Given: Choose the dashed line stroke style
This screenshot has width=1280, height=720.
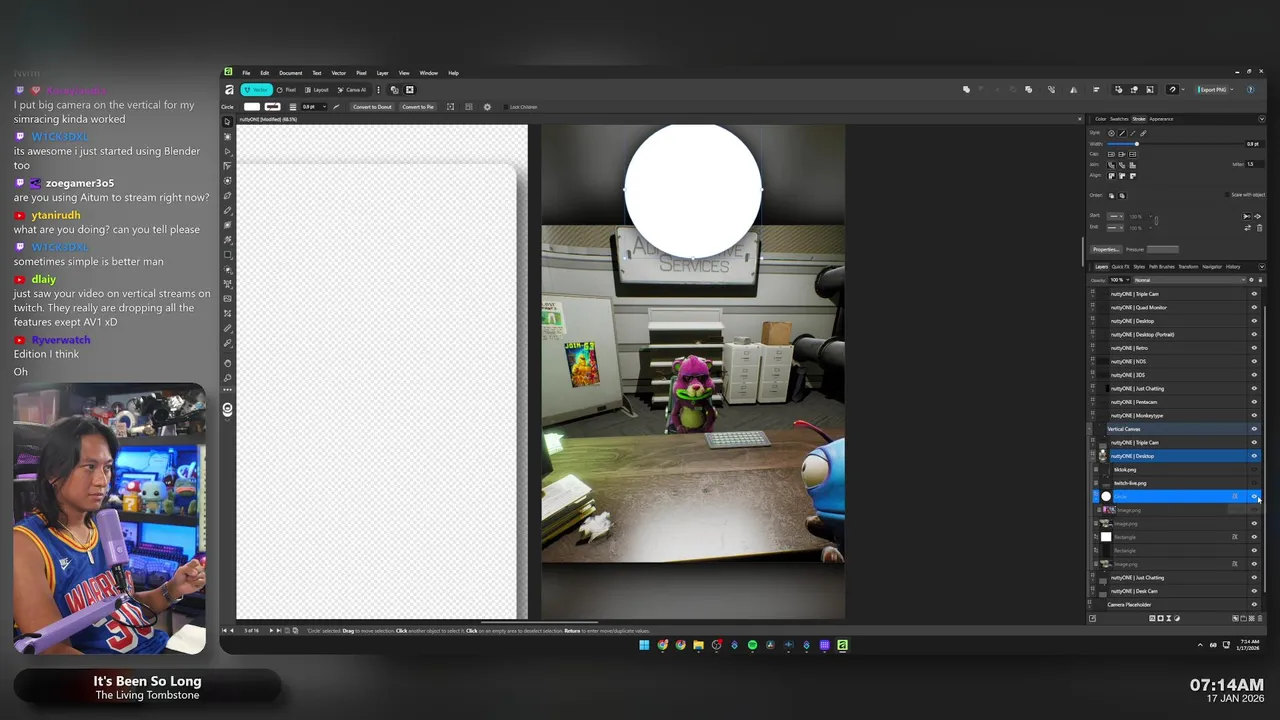Looking at the screenshot, I should pos(1133,133).
